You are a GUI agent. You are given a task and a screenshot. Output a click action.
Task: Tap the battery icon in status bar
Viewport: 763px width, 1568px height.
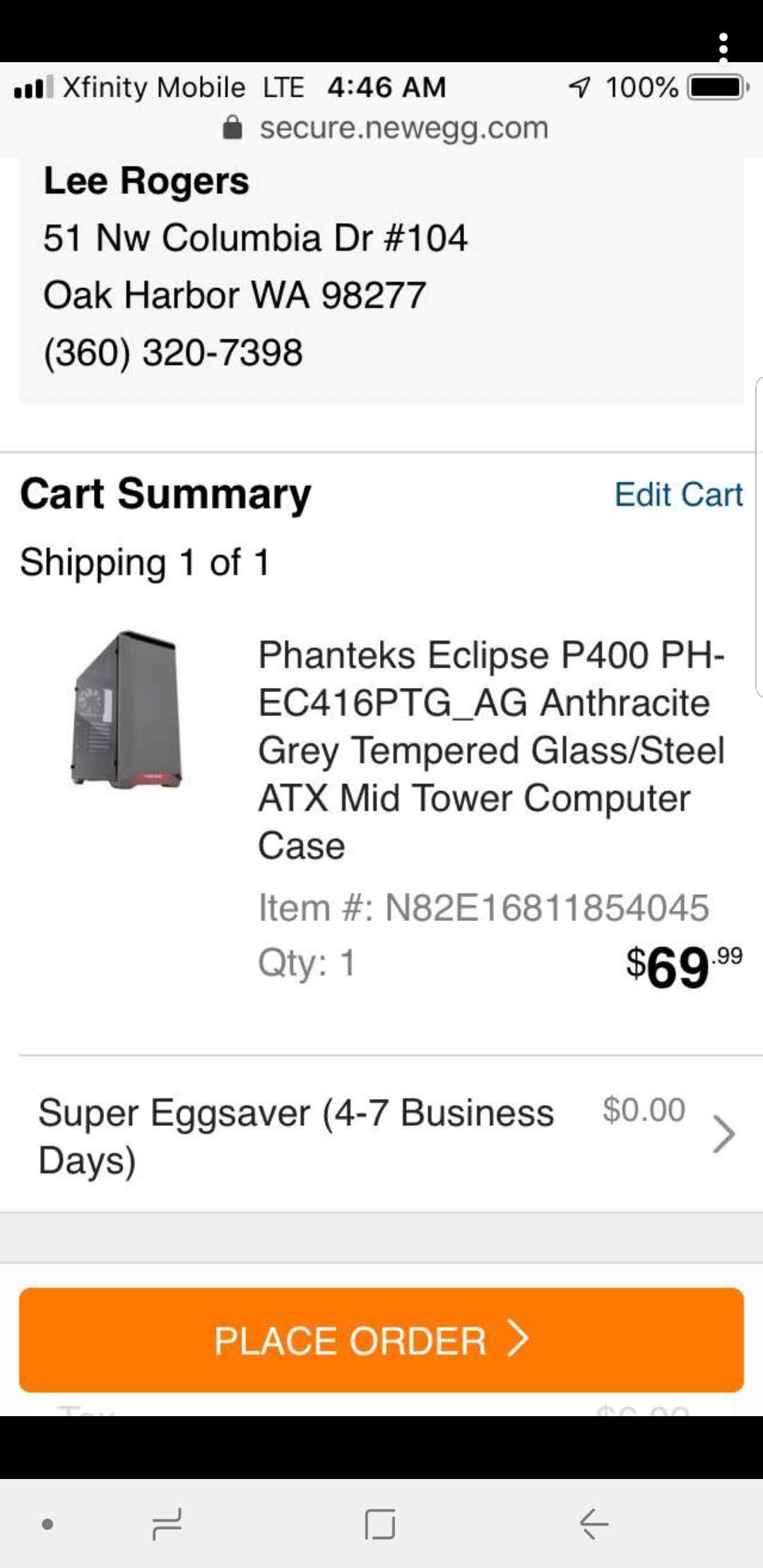pyautogui.click(x=718, y=88)
